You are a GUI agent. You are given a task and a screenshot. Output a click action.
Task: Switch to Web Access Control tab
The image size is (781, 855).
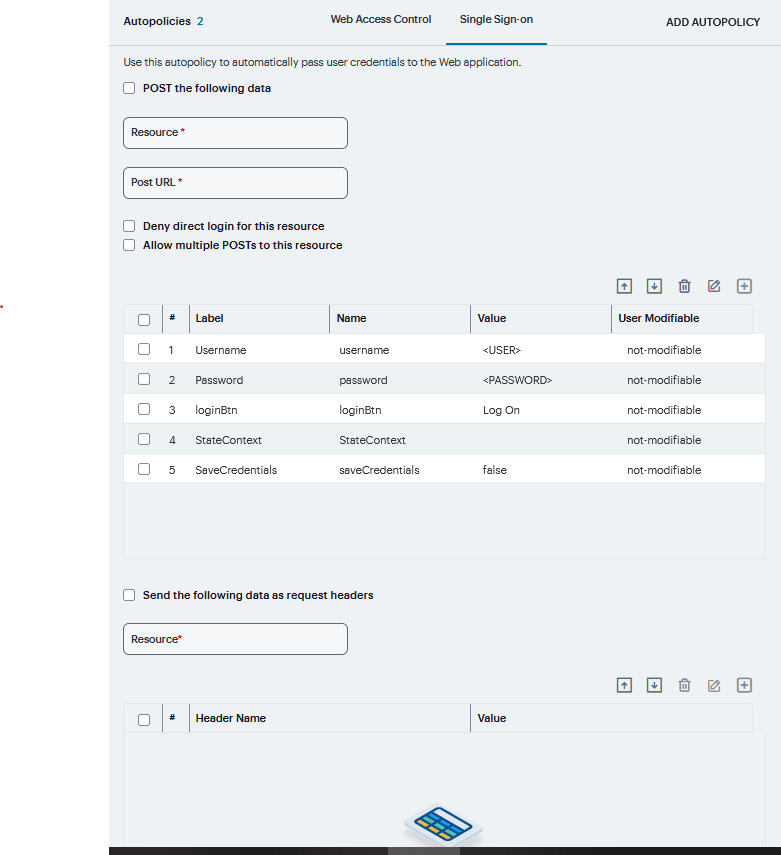click(381, 20)
